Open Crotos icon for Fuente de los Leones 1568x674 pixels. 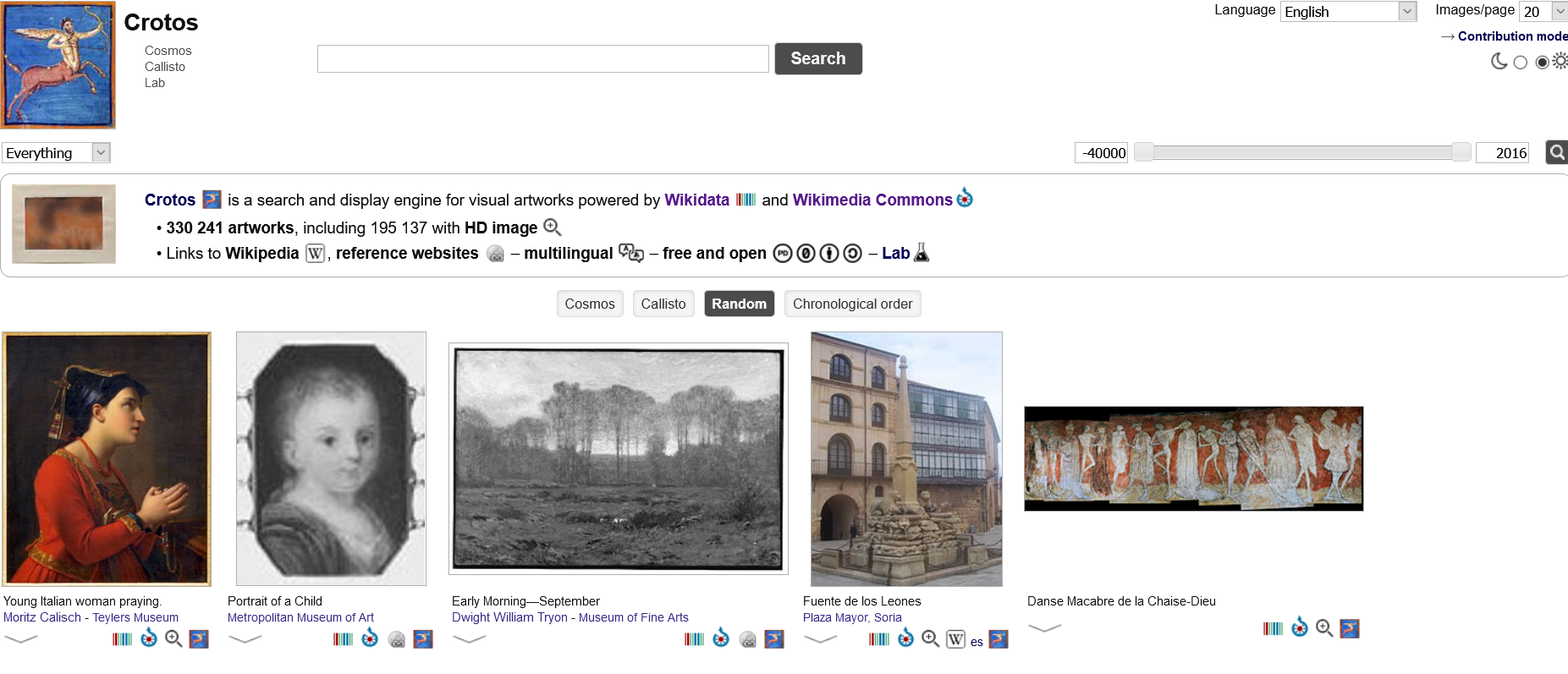tap(999, 638)
